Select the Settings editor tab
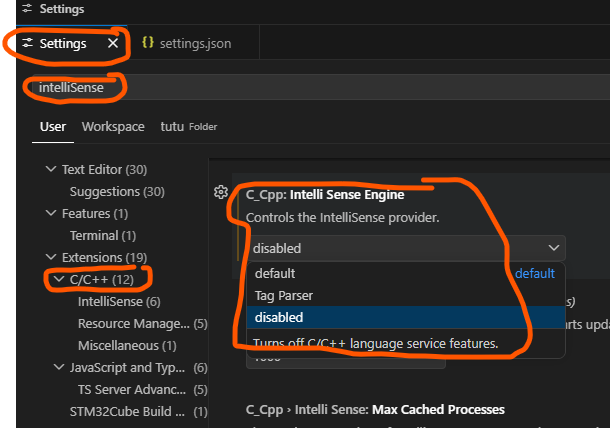The width and height of the screenshot is (610, 428). (x=72, y=43)
